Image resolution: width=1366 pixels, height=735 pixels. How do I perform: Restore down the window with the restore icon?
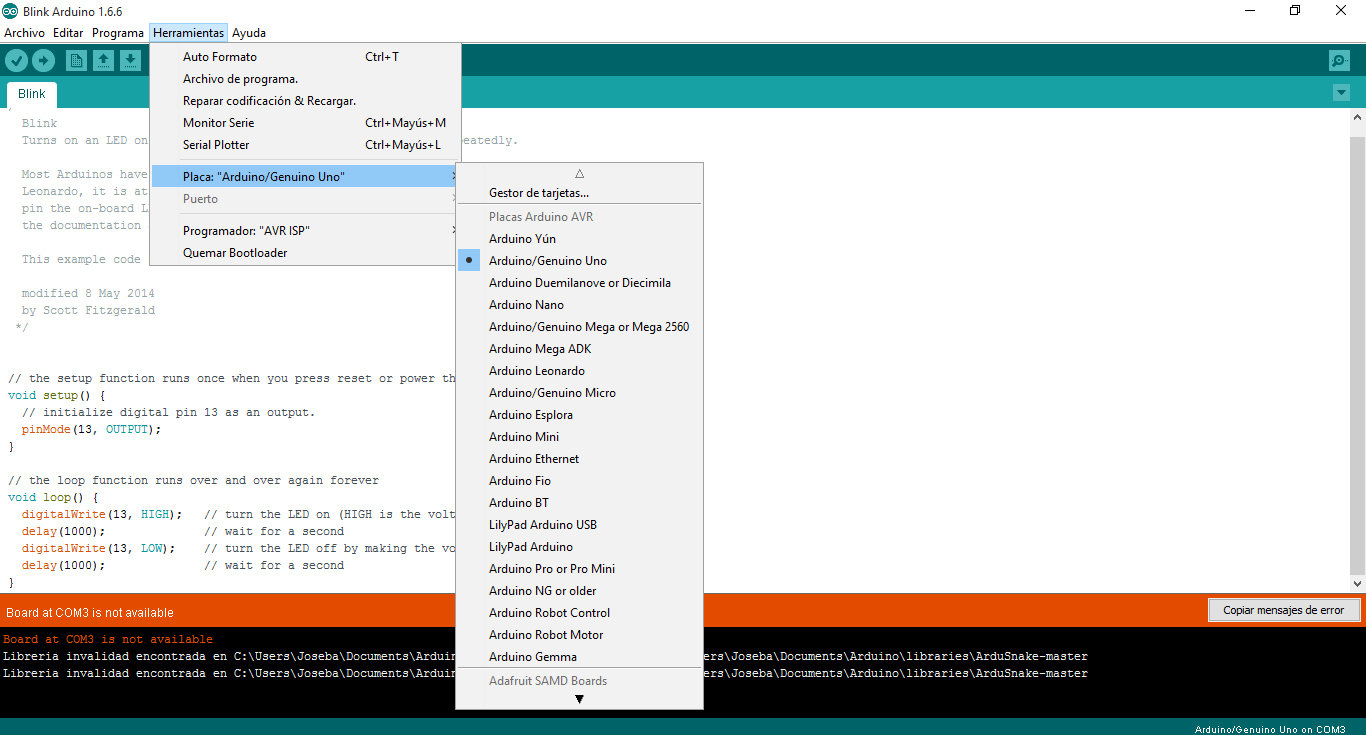1295,11
